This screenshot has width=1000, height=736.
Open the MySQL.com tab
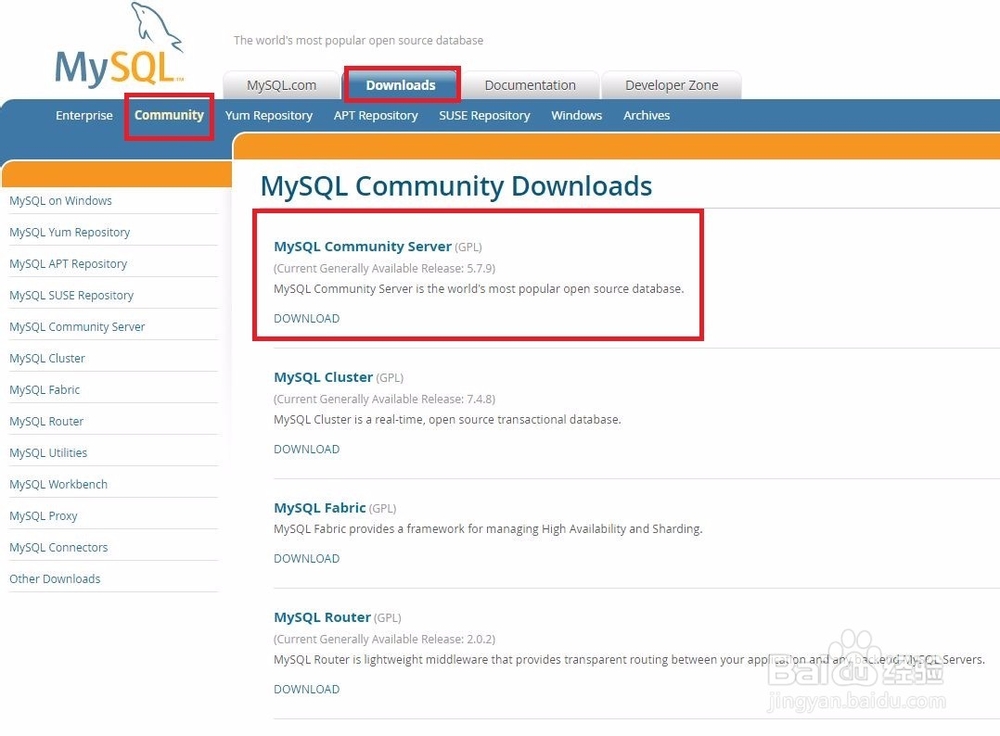click(x=281, y=85)
